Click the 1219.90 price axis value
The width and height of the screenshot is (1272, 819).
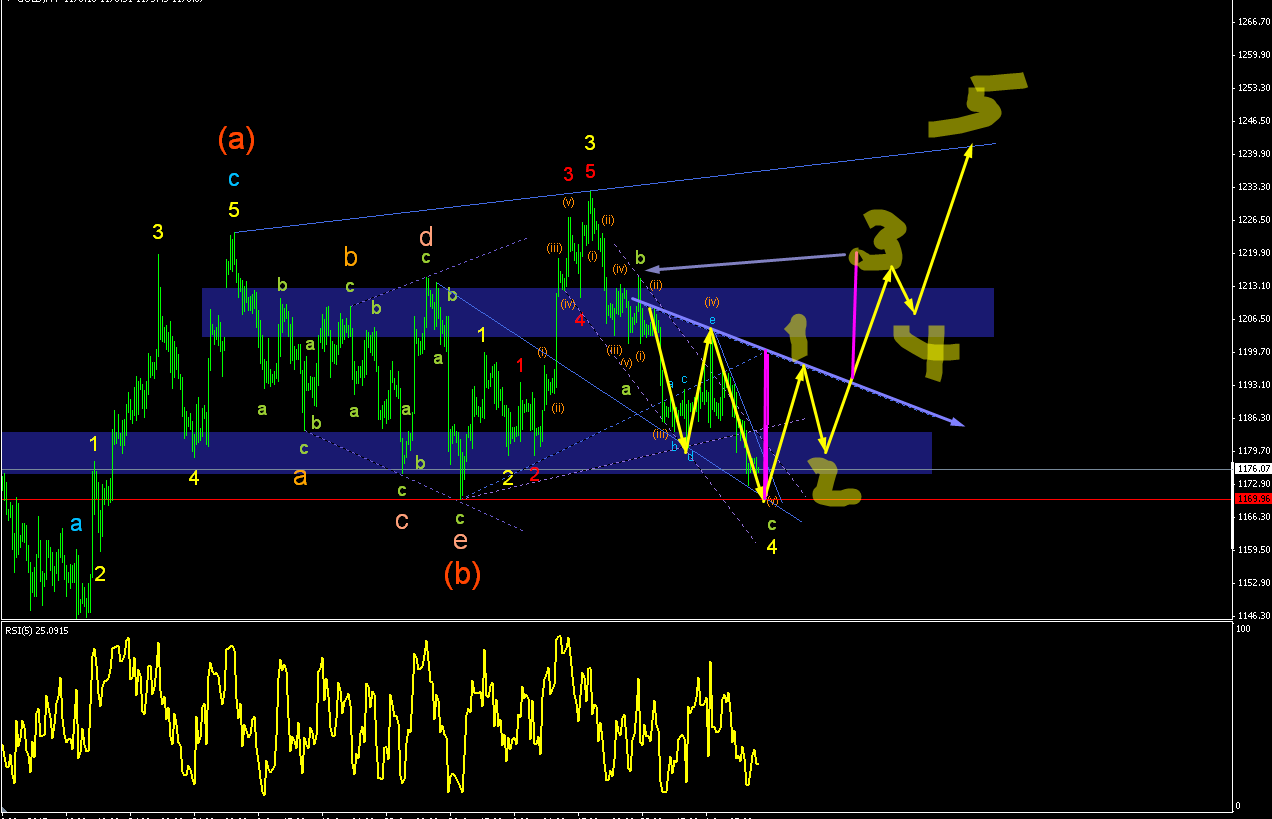(1254, 252)
